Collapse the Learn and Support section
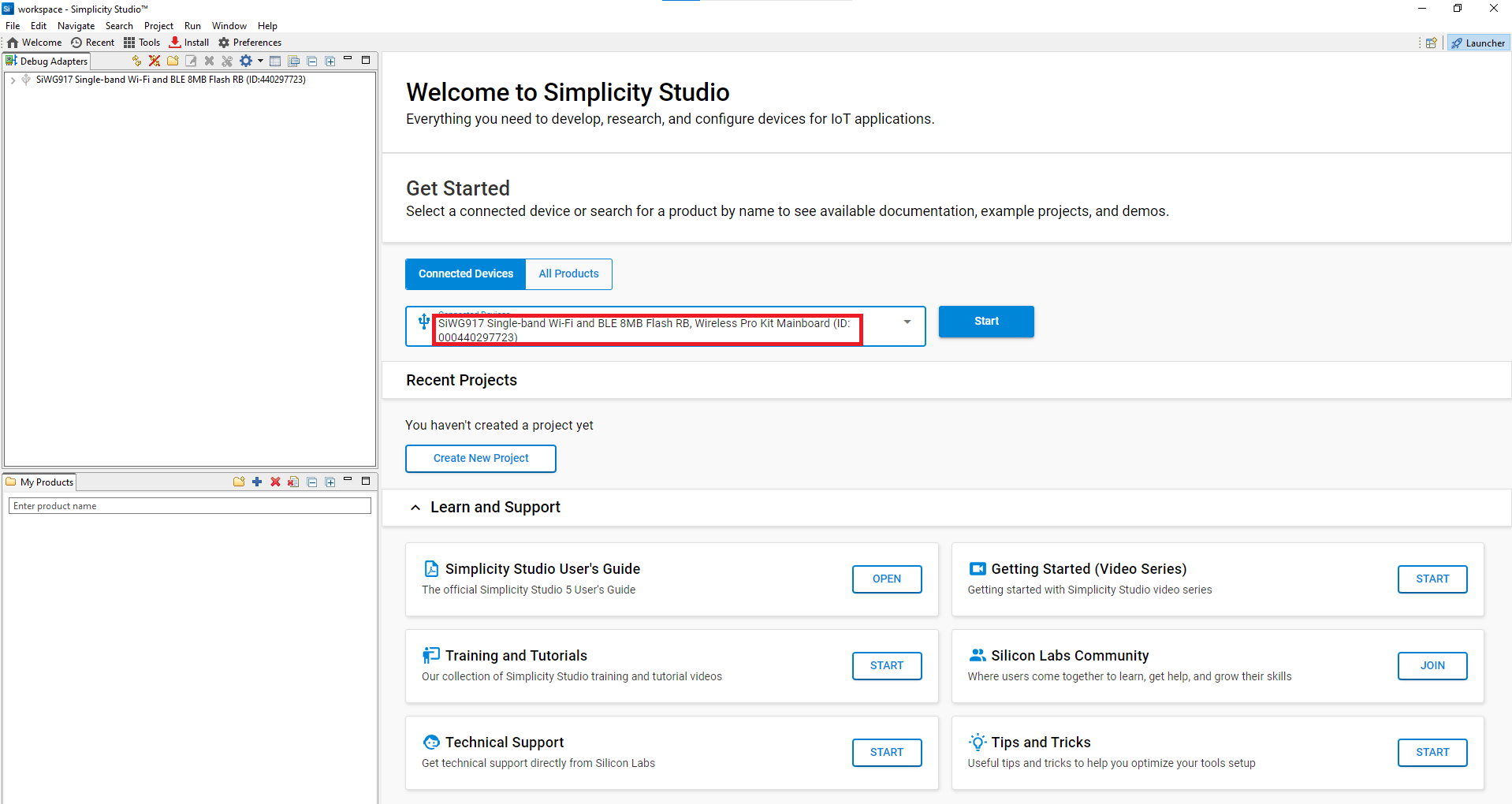The image size is (1512, 804). (x=415, y=508)
